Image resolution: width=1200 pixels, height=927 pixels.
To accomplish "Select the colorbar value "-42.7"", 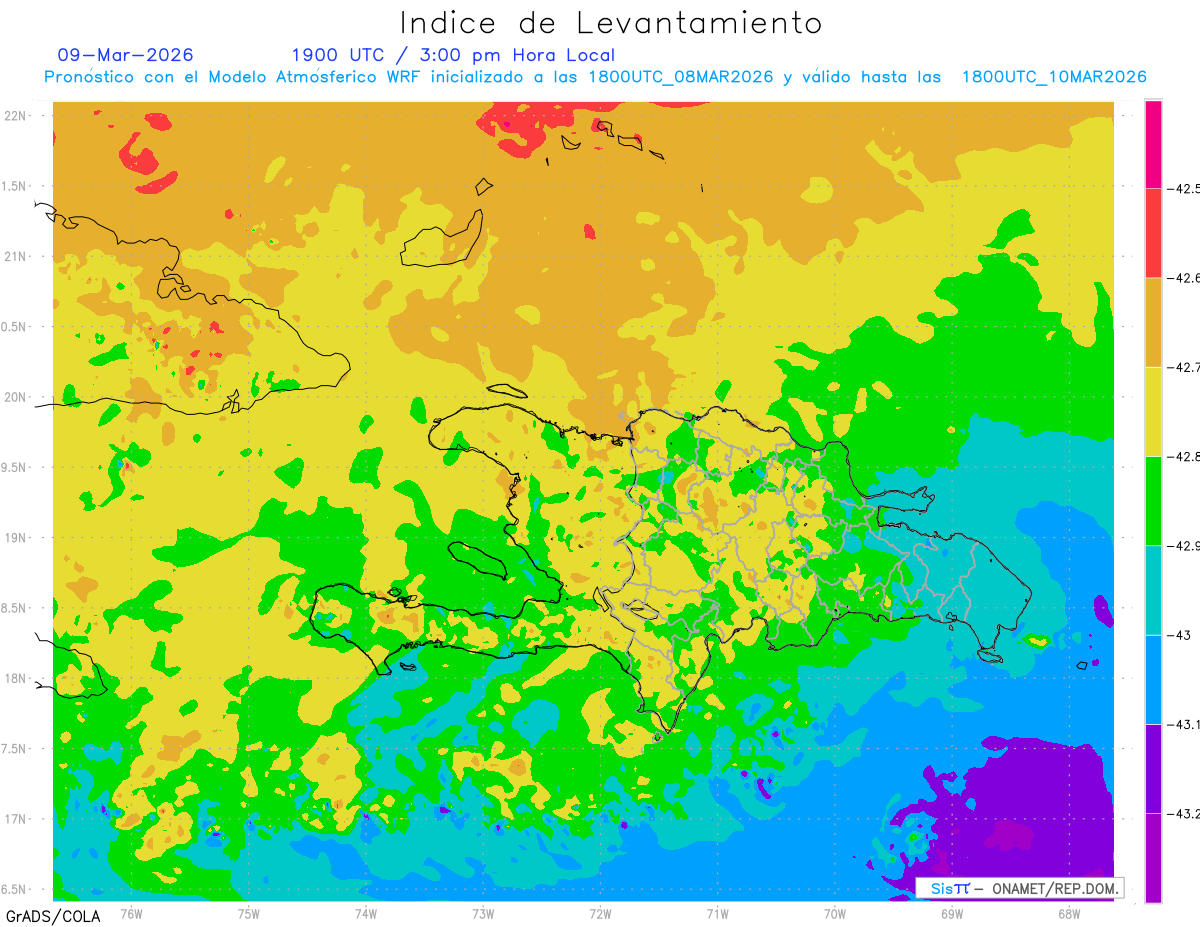I will [x=1183, y=367].
